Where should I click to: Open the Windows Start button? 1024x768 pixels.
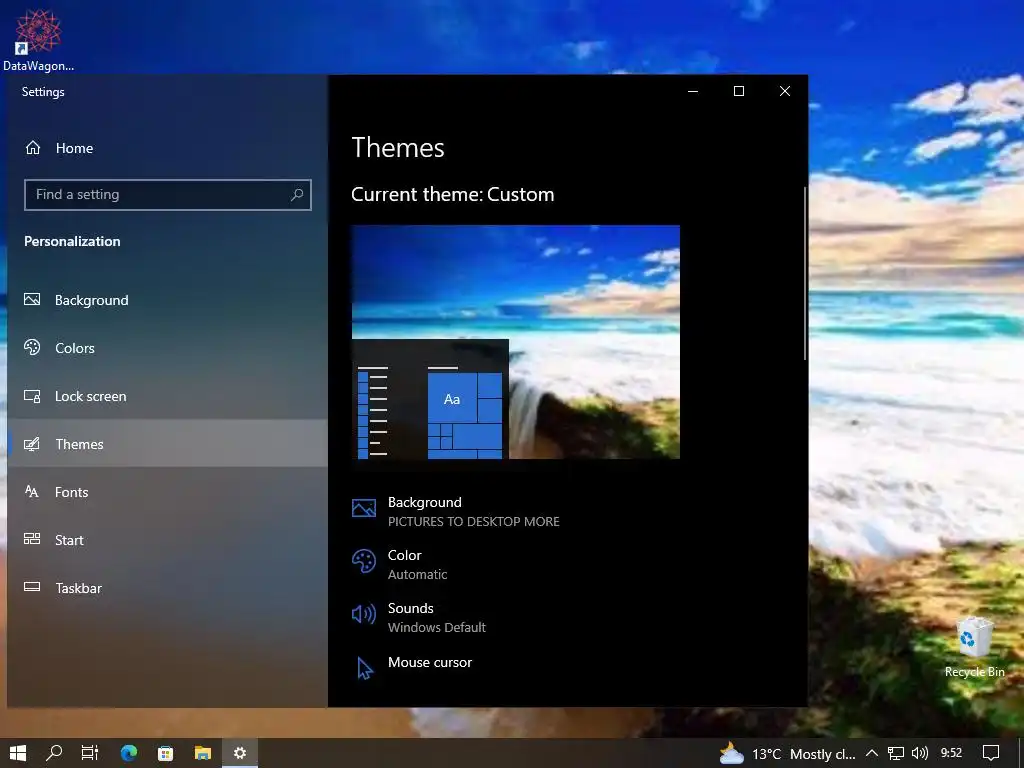18,753
